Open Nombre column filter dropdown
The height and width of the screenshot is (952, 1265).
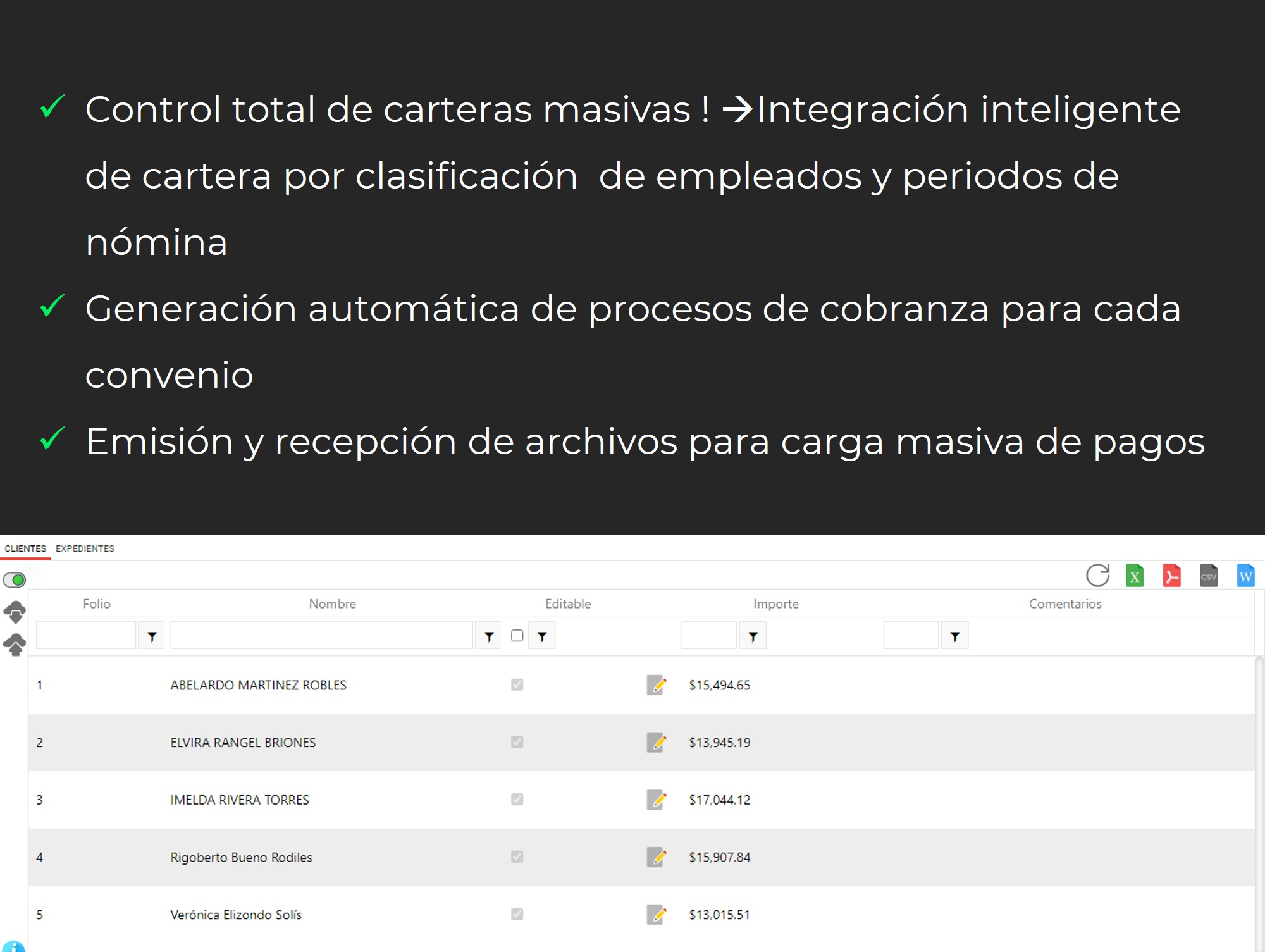click(x=488, y=636)
